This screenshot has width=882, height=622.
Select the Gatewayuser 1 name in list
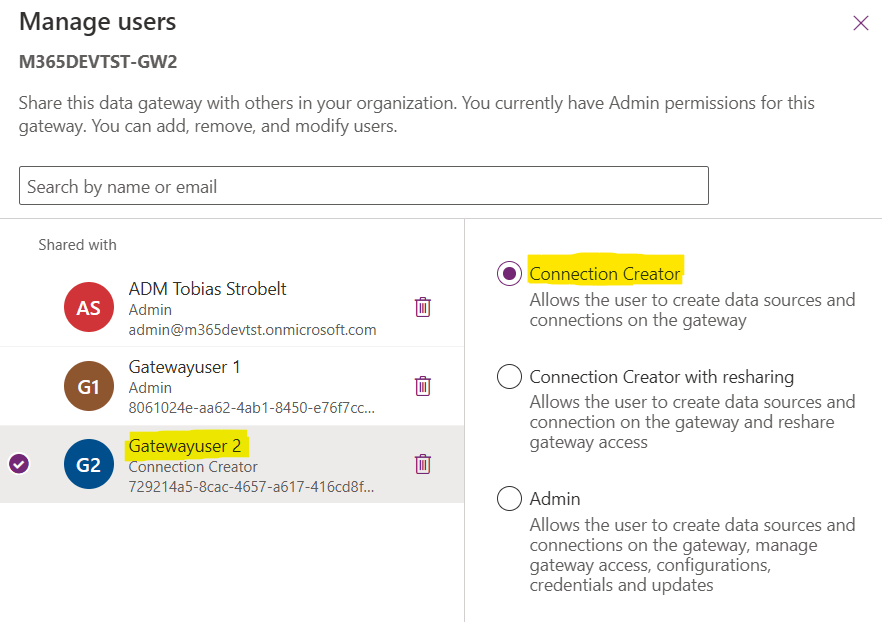184,367
